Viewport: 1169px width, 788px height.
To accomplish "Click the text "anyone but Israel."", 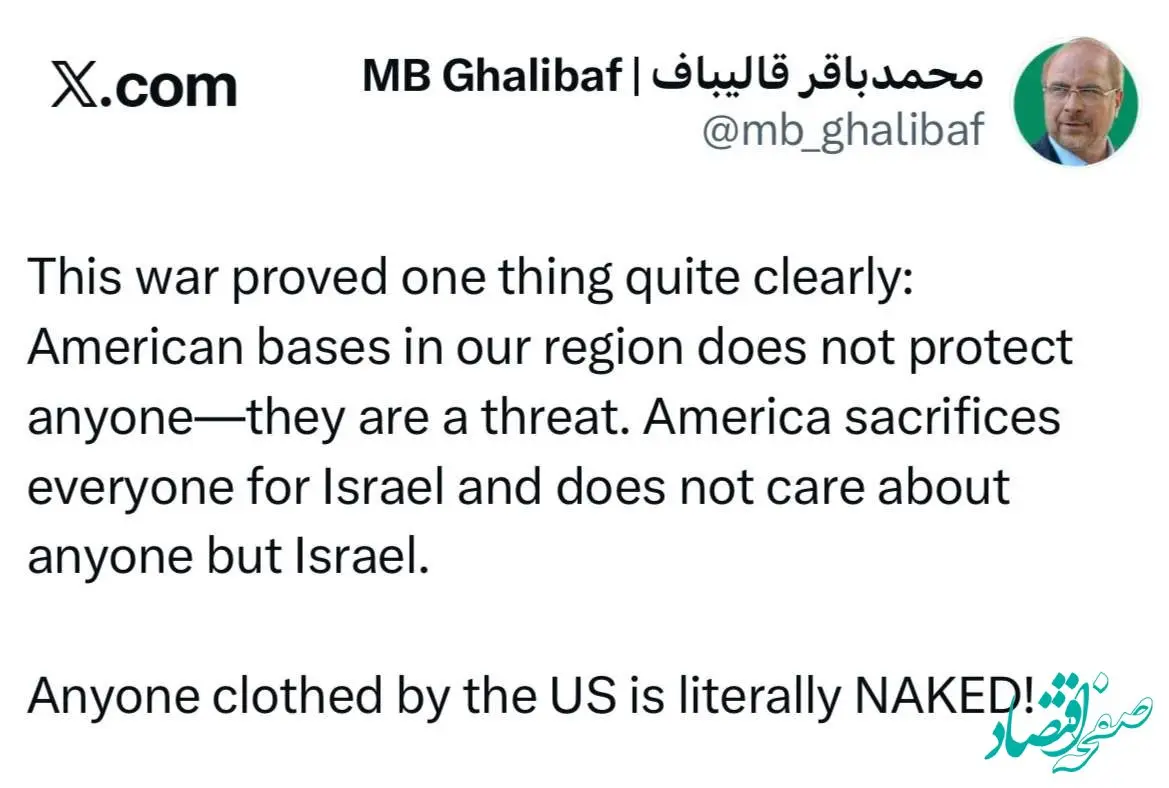I will (x=228, y=557).
